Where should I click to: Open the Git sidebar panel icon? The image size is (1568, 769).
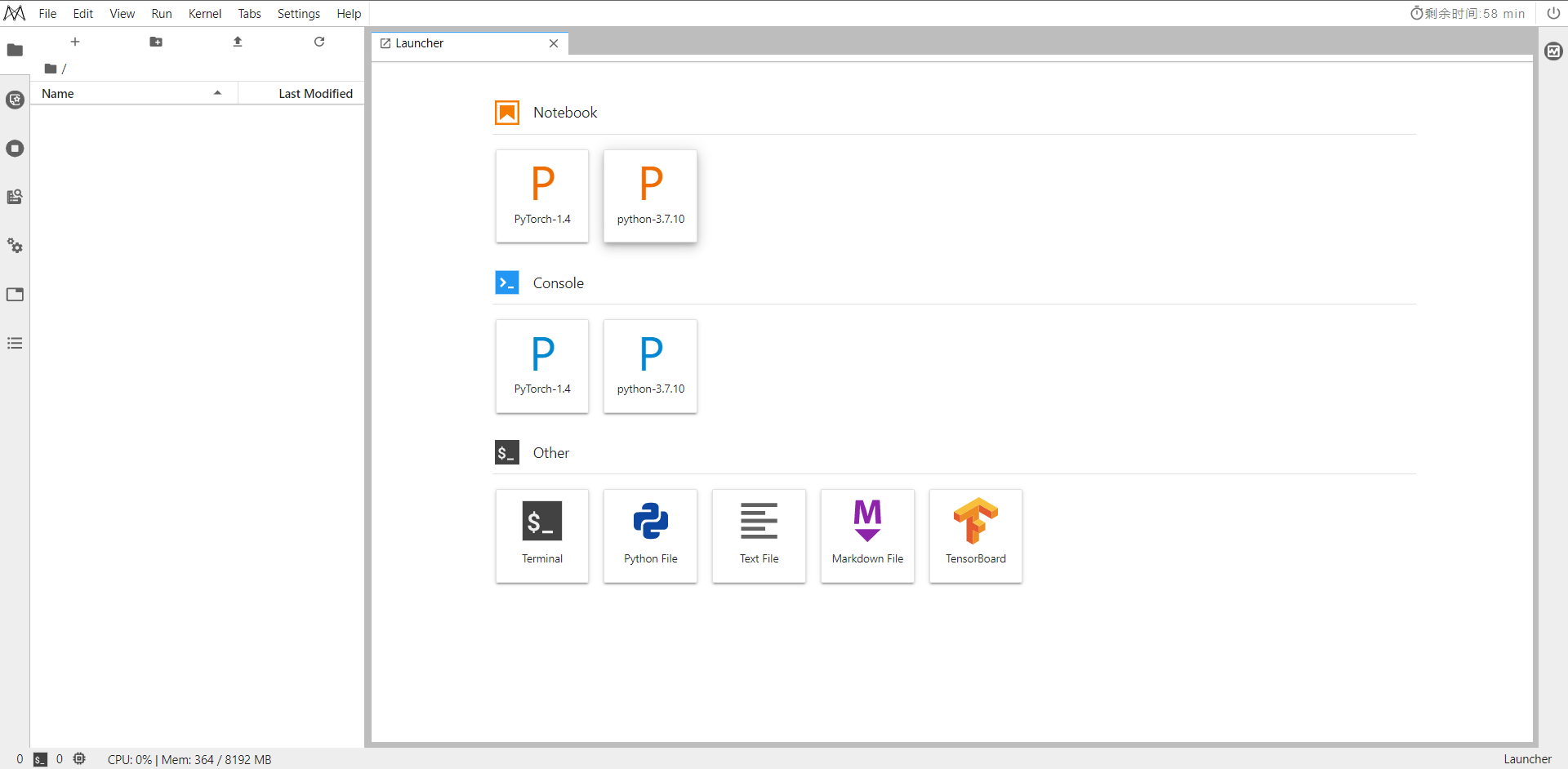[15, 100]
